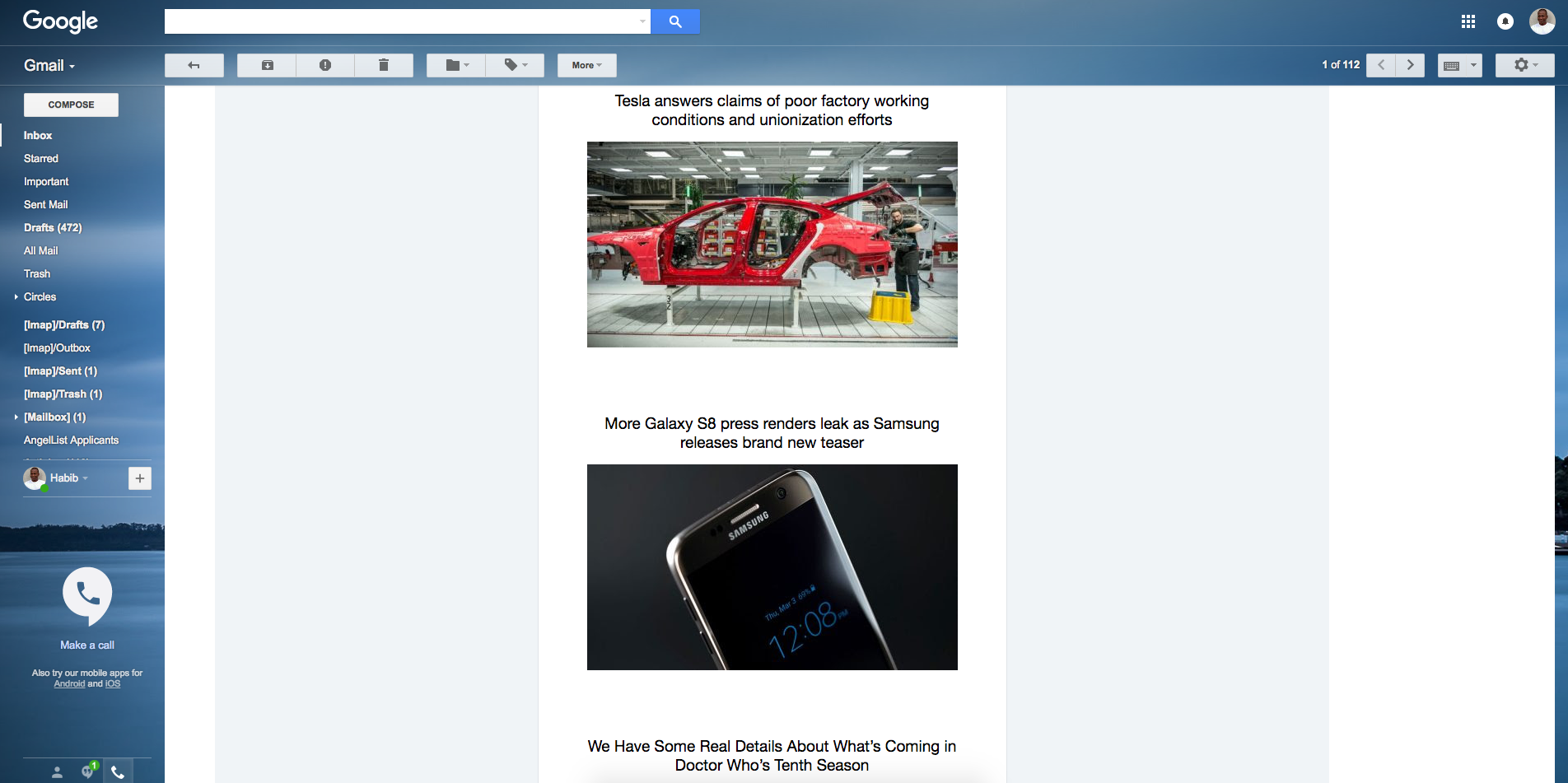1568x783 pixels.
Task: Switch to the Hangouts conversations tab icon
Action: [88, 771]
